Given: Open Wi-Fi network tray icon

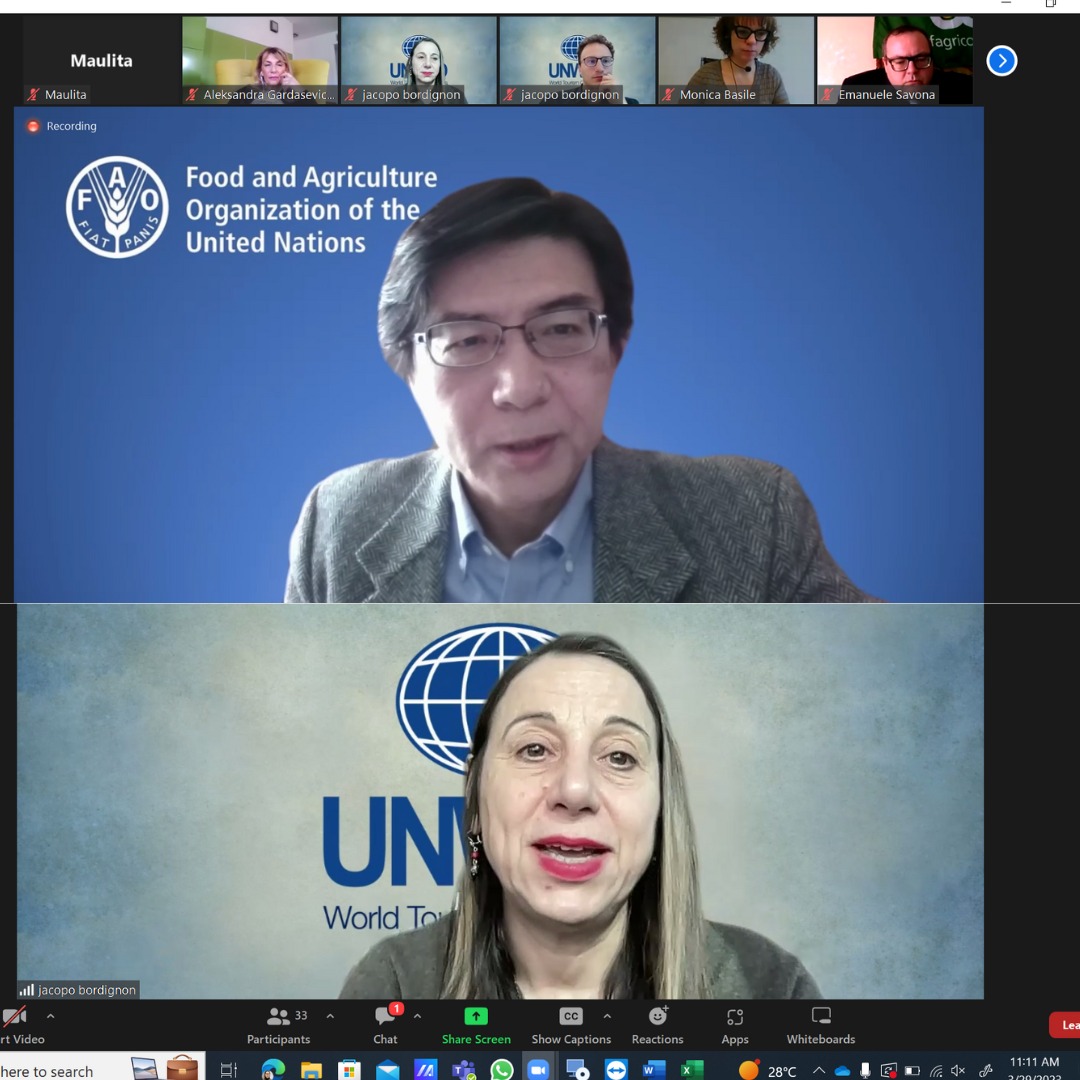Looking at the screenshot, I should [935, 1070].
